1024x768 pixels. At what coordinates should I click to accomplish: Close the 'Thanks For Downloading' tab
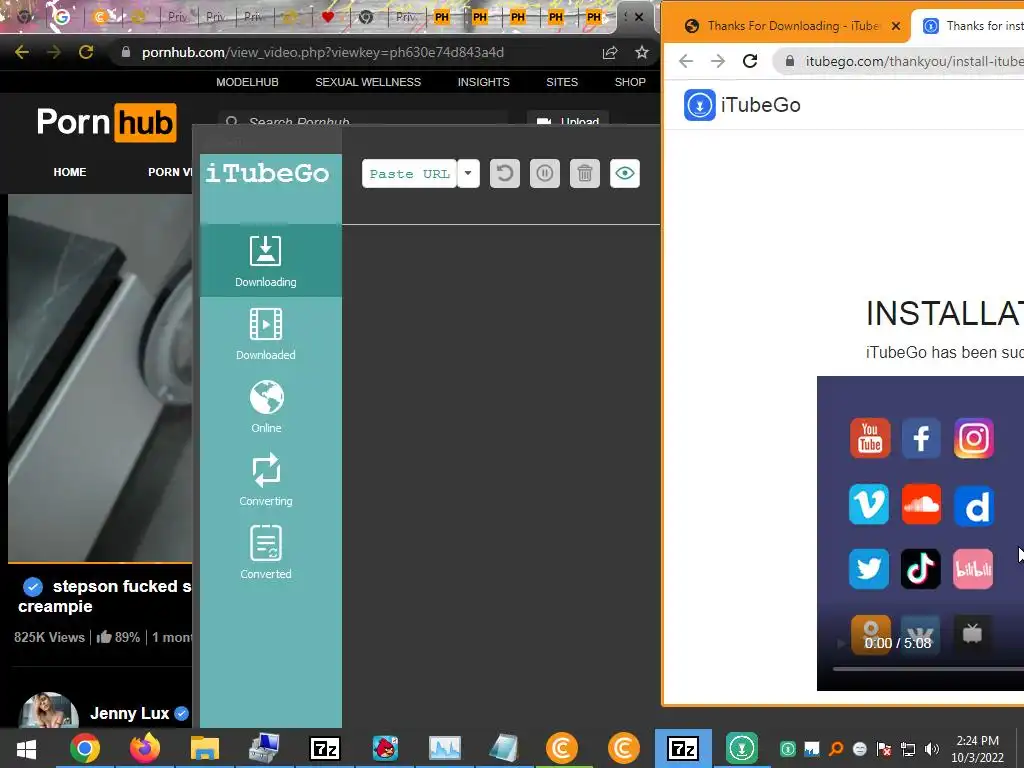(x=896, y=26)
